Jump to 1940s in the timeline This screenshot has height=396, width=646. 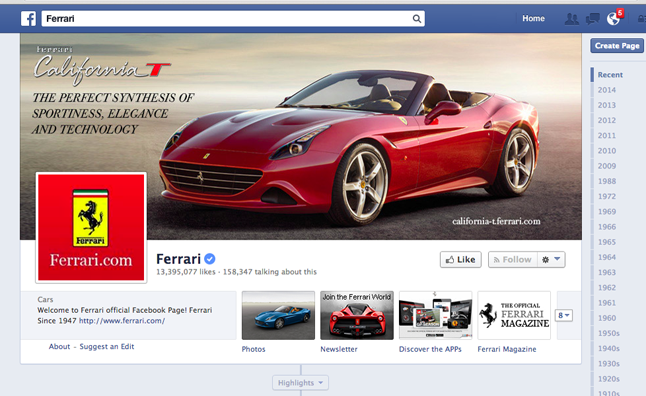609,349
